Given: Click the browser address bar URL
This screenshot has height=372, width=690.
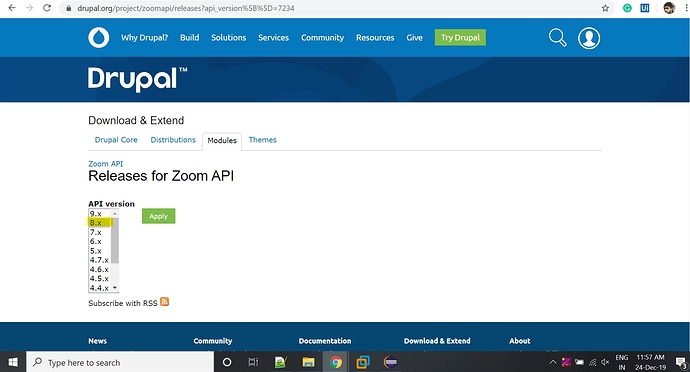Looking at the screenshot, I should pyautogui.click(x=186, y=8).
